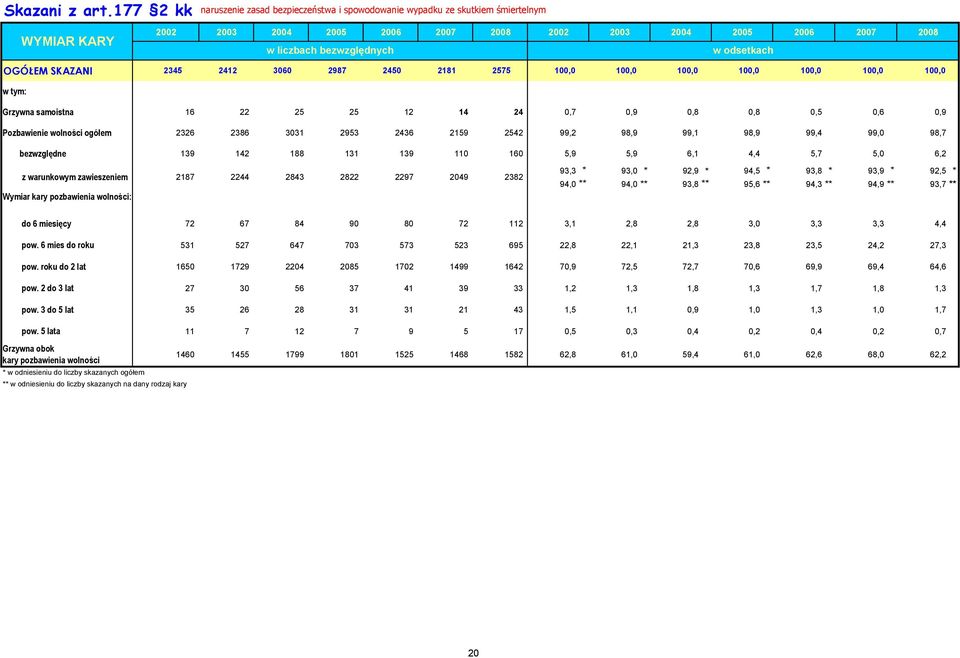
Task: Select the 2187 suspended-sentence cell
Action: (185, 177)
